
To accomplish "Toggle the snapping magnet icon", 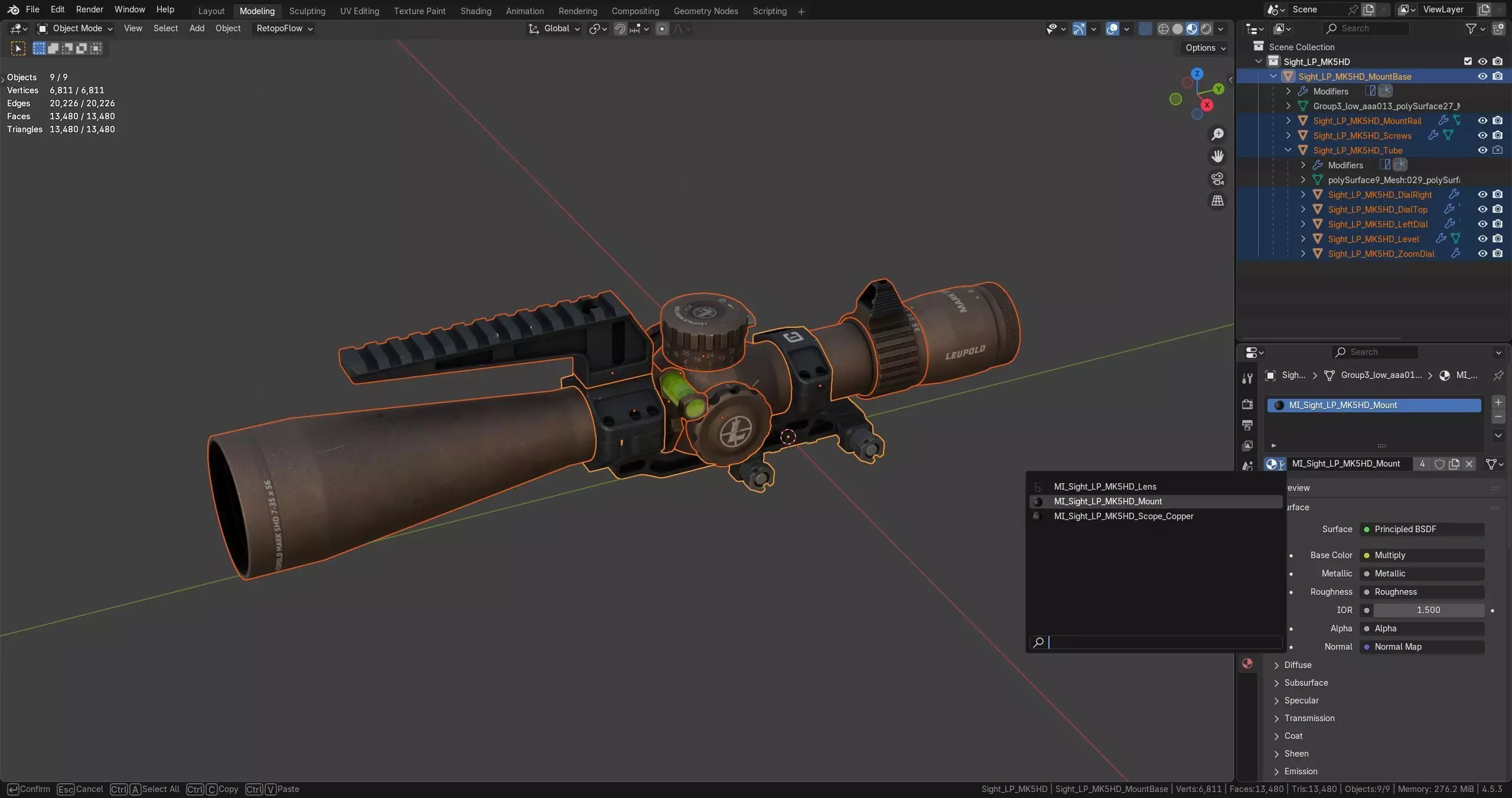I will (620, 29).
